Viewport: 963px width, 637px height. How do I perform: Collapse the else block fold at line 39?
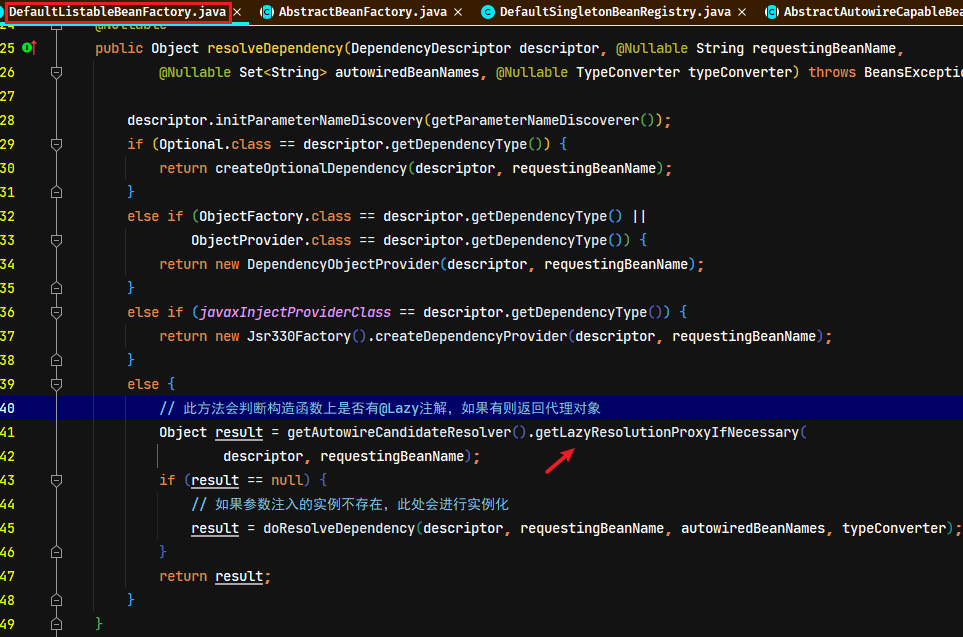point(57,384)
